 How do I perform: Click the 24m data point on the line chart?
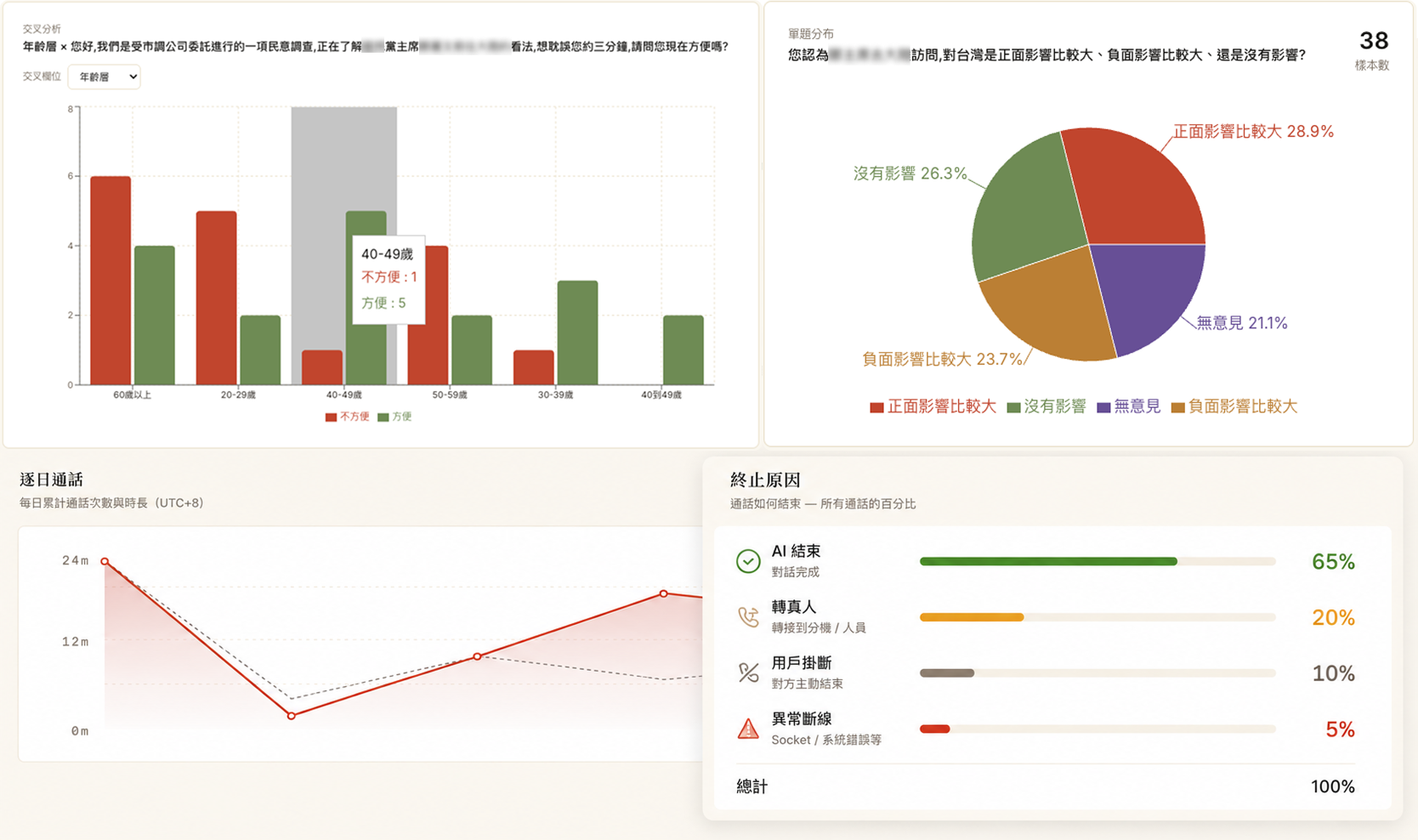[105, 561]
